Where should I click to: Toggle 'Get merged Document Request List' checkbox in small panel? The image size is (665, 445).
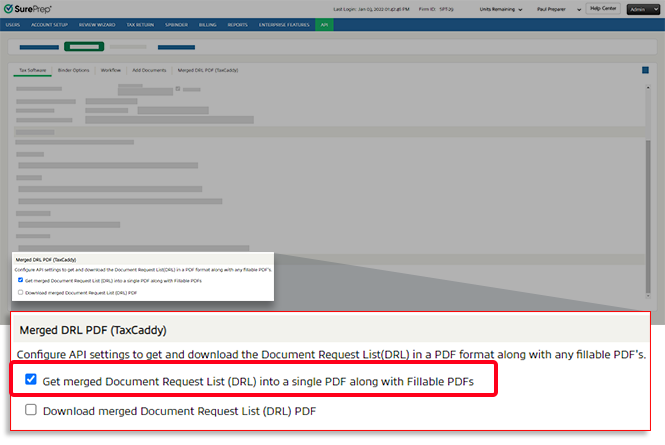pyautogui.click(x=20, y=280)
